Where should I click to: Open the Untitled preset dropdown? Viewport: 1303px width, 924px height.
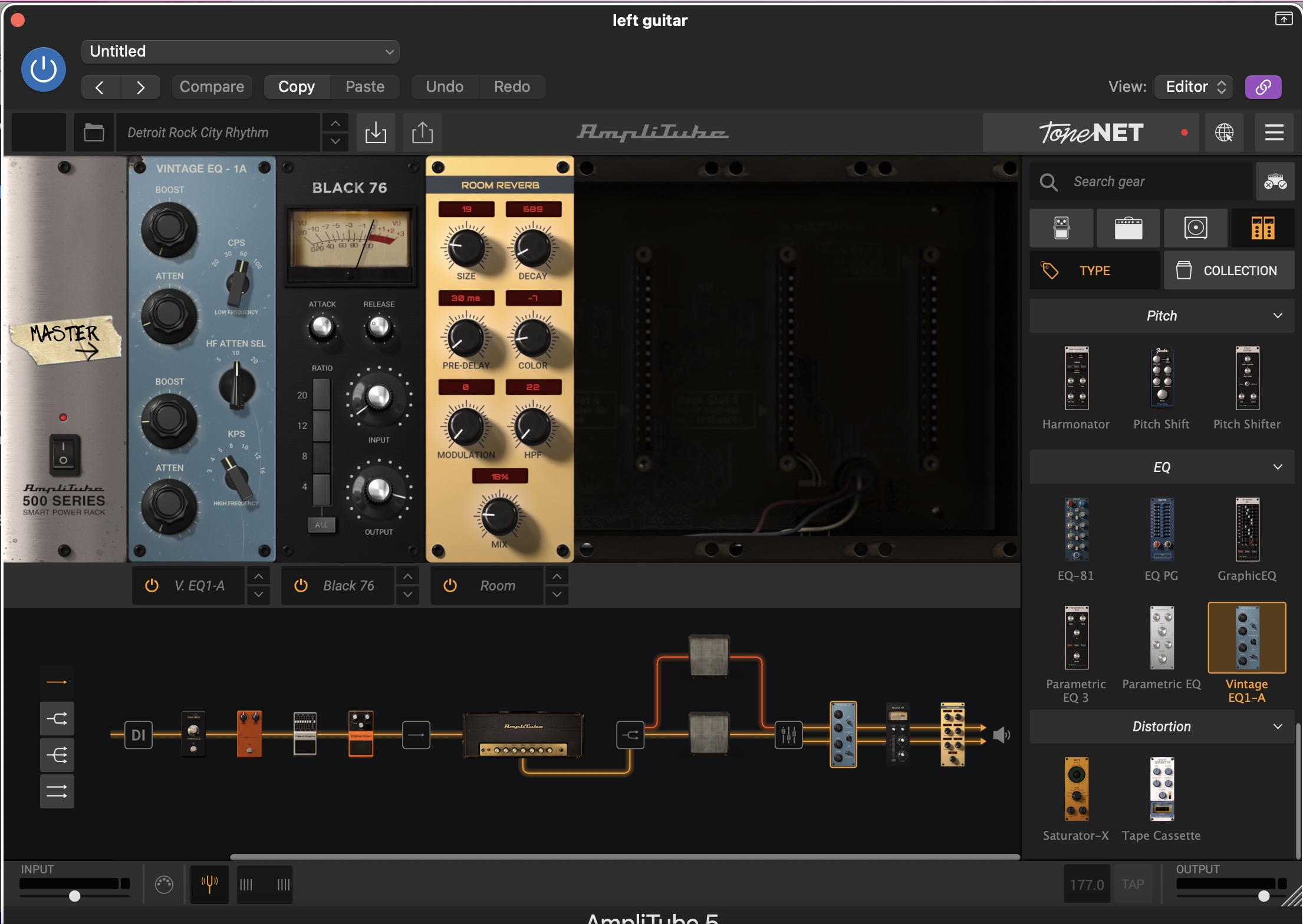241,51
